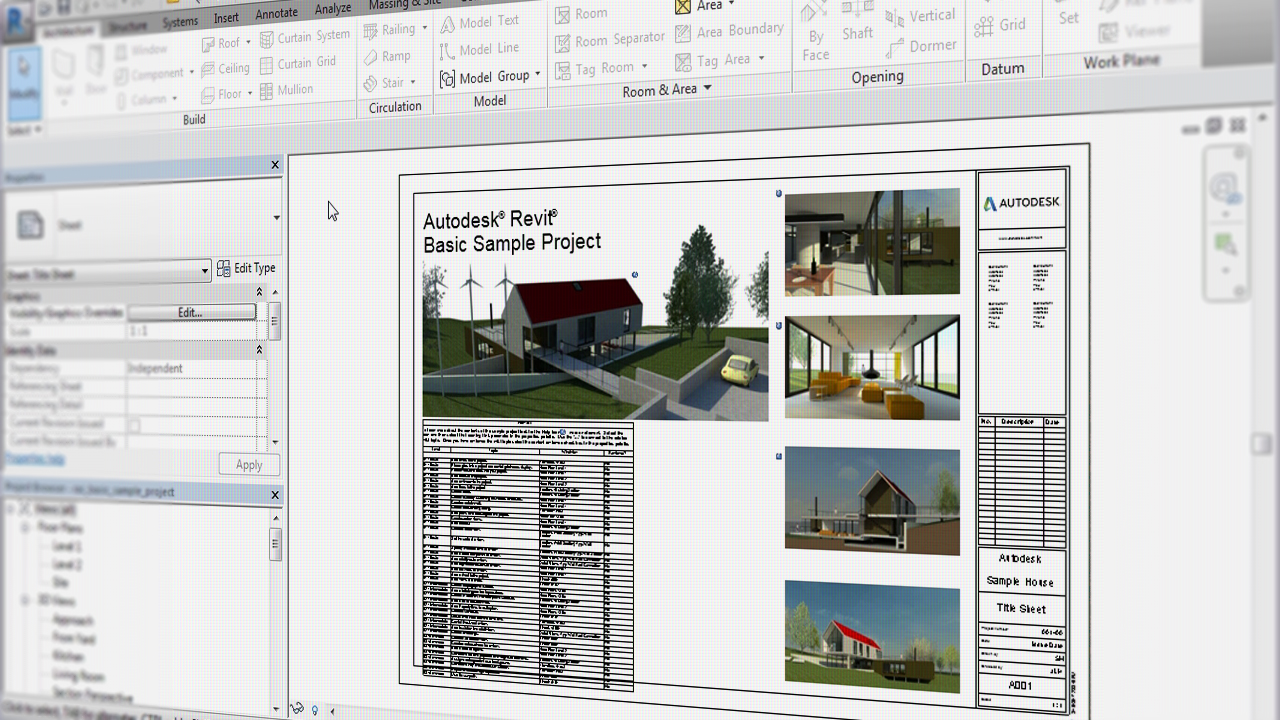Collapse the Graphics properties section
Screen dimensions: 1280x720
[259, 292]
